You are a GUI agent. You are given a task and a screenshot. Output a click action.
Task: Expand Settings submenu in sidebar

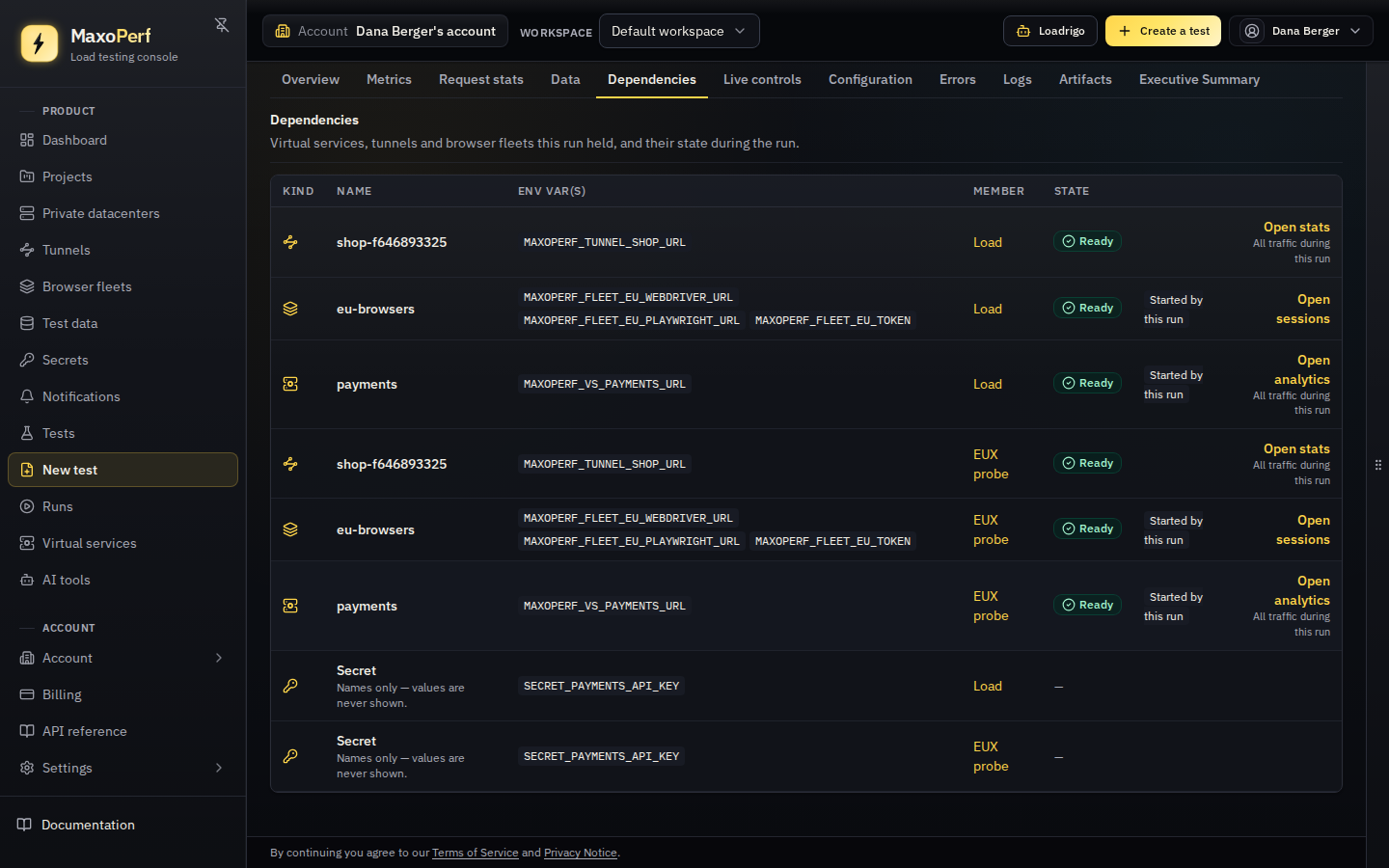(x=219, y=768)
